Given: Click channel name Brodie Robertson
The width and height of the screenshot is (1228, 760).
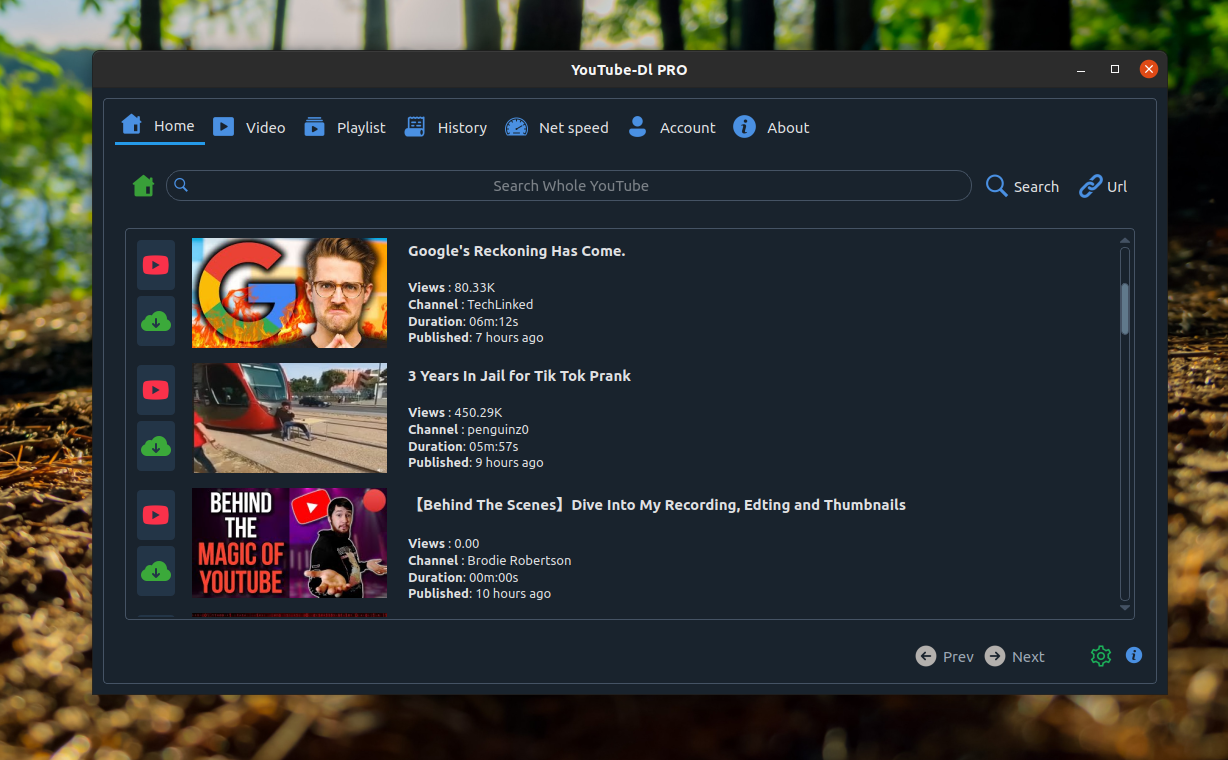Looking at the screenshot, I should 519,560.
